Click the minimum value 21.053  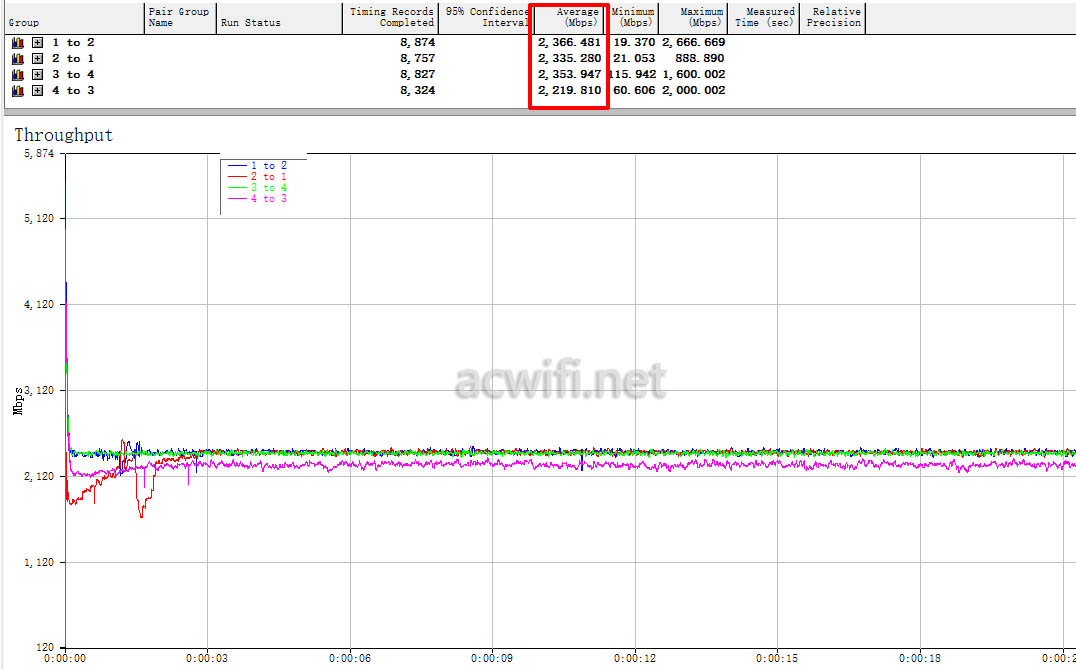click(x=634, y=58)
